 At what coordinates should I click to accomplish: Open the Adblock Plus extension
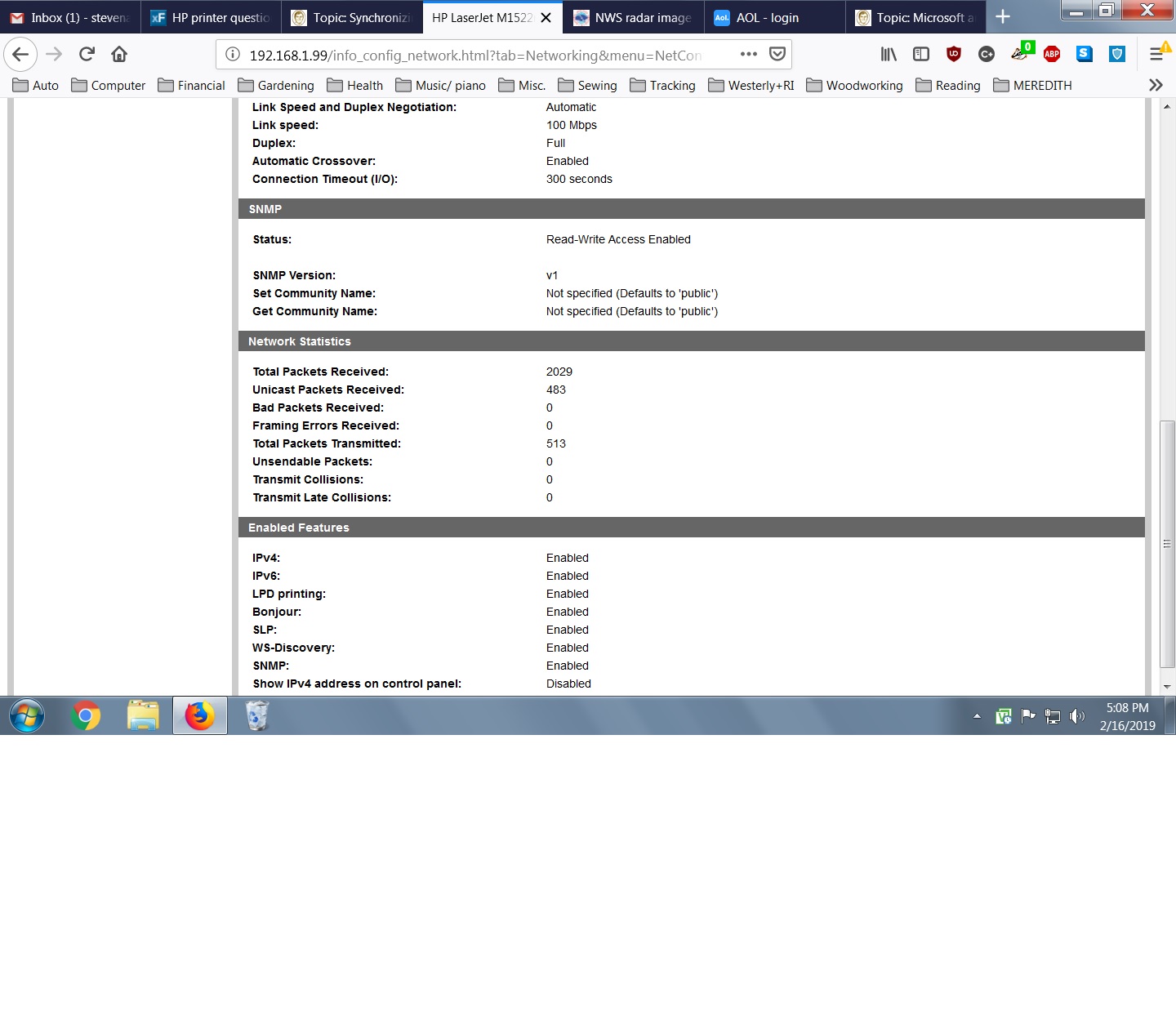1052,55
